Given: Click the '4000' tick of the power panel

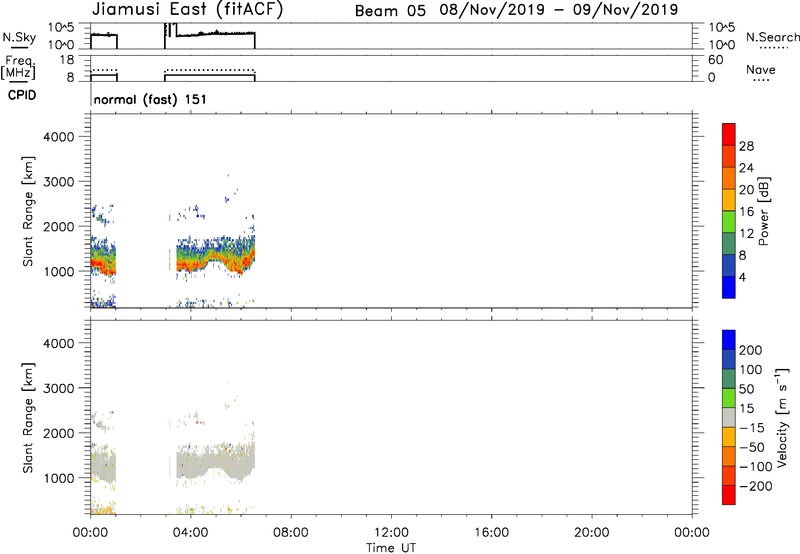Looking at the screenshot, I should [59, 137].
